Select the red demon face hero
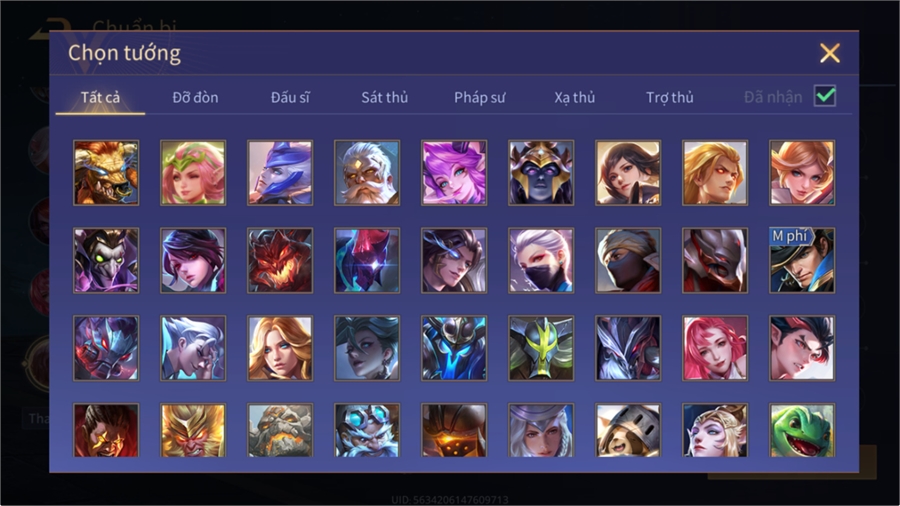Viewport: 900px width, 506px height. [x=280, y=260]
